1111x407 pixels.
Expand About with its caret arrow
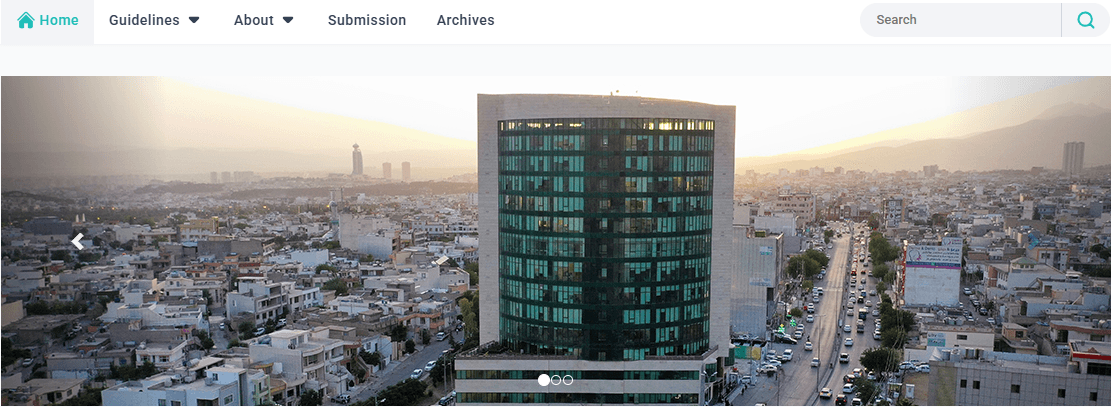point(288,21)
